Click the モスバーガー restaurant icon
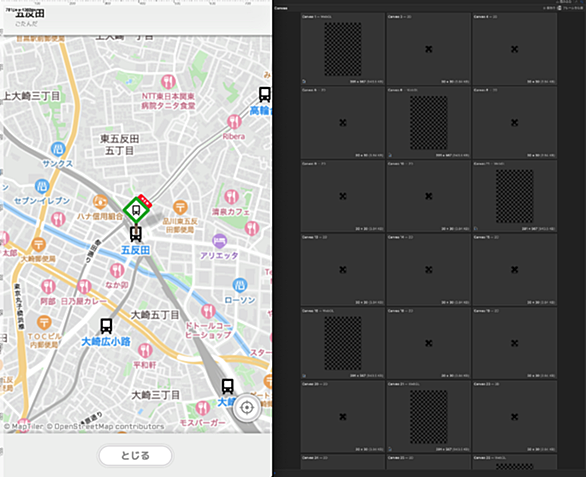Image resolution: width=586 pixels, height=477 pixels. coord(203,408)
